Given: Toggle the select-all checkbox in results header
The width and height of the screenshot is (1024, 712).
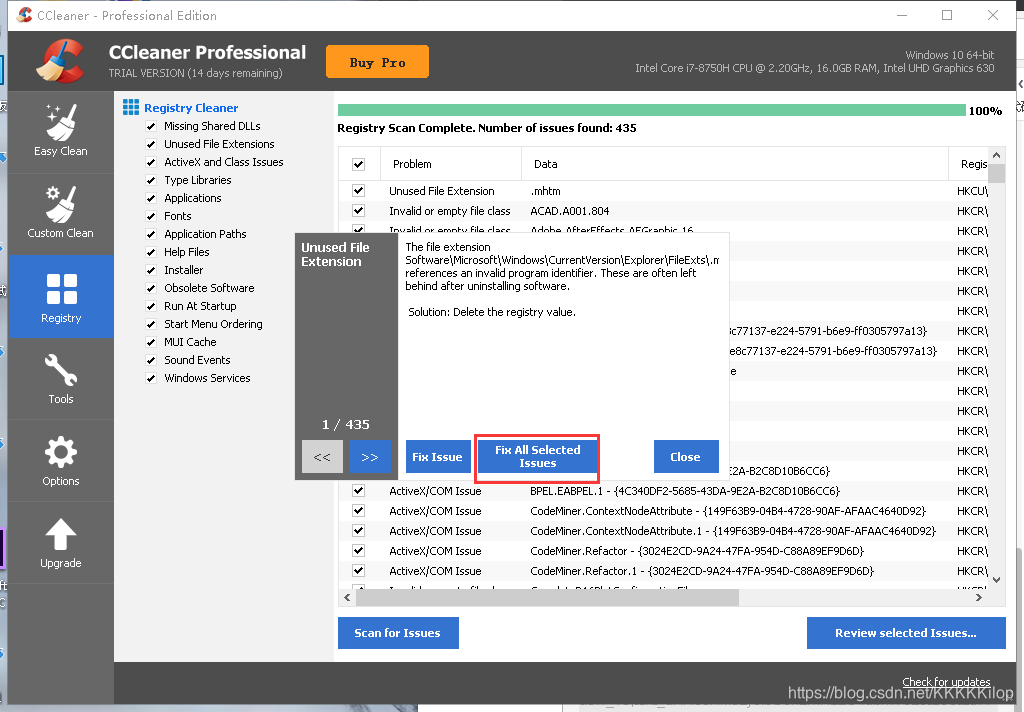Looking at the screenshot, I should [x=359, y=164].
